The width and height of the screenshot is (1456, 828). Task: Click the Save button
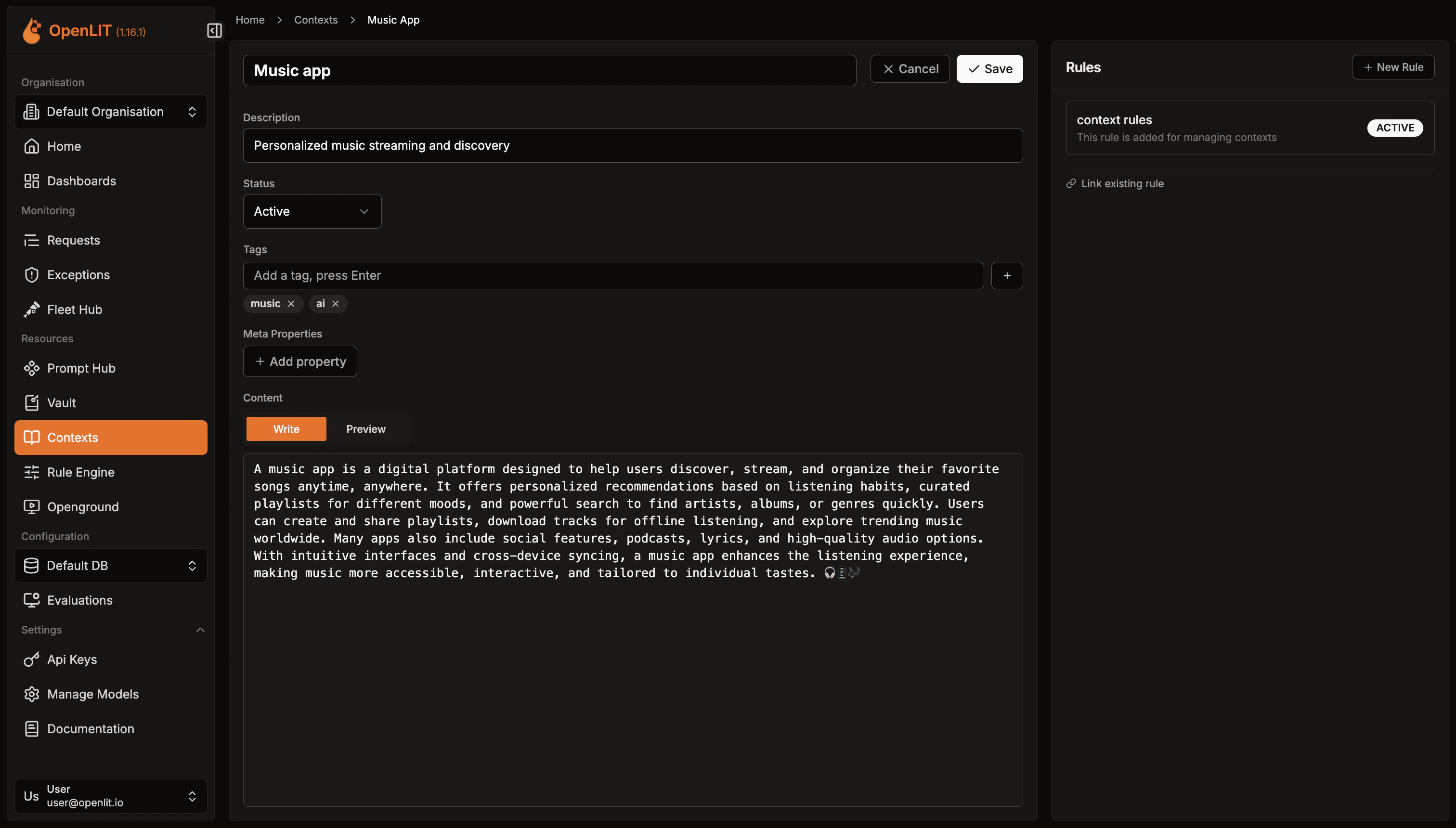[x=989, y=69]
